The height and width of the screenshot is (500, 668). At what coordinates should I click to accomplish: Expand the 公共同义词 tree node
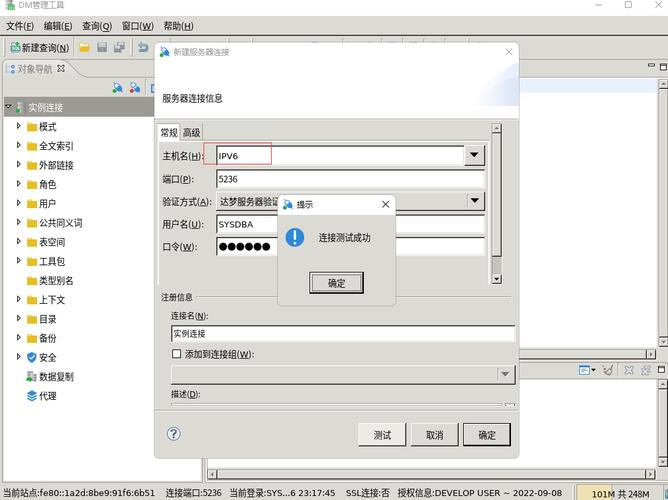[18, 222]
